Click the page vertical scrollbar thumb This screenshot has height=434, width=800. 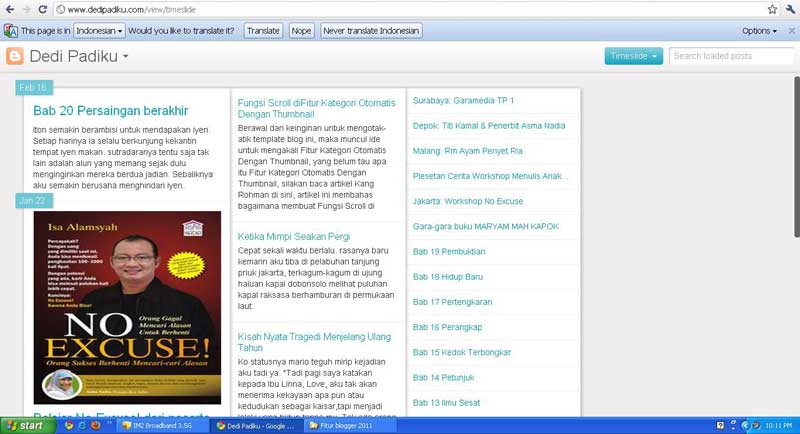coord(796,157)
